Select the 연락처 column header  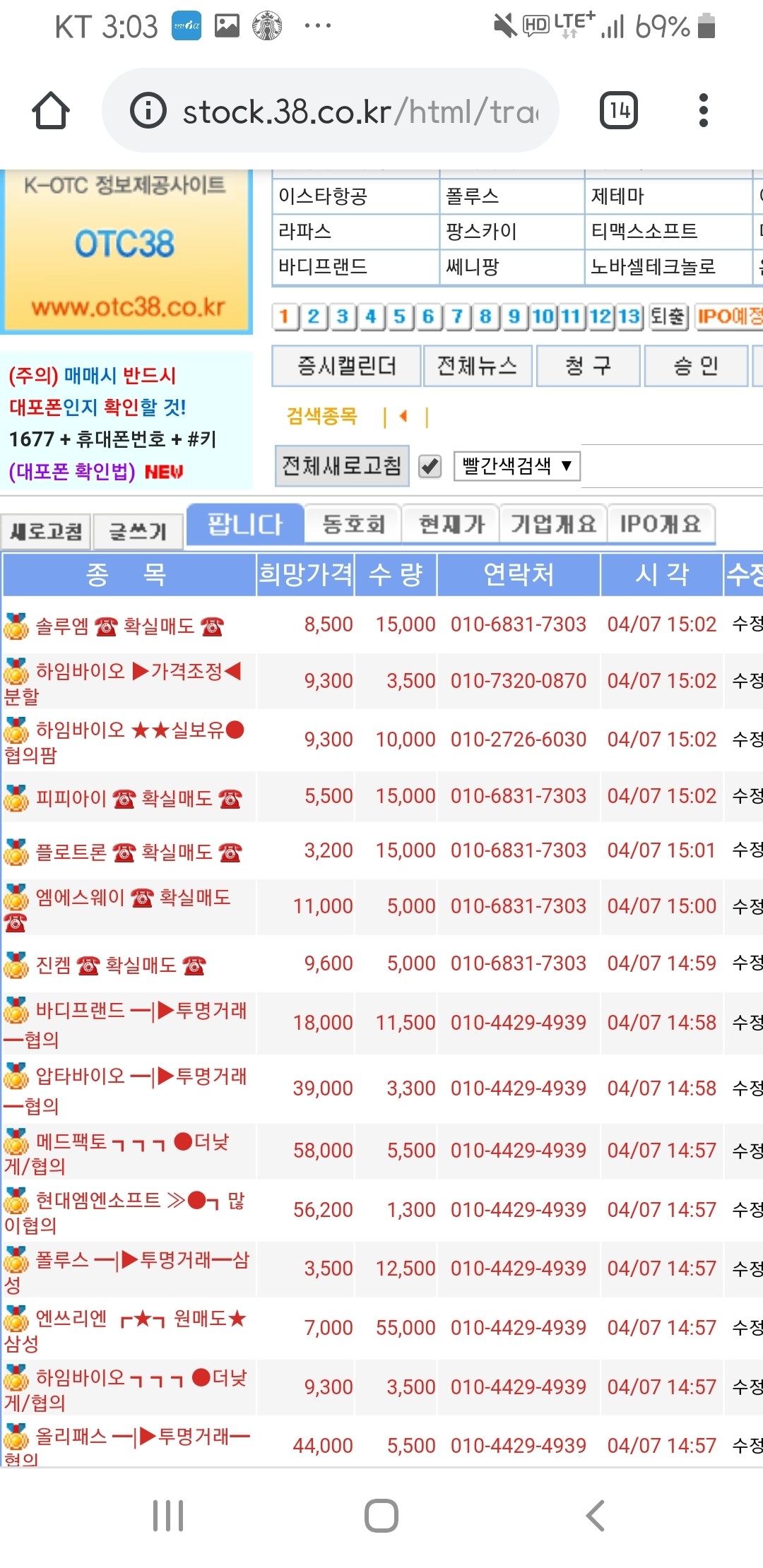click(x=519, y=575)
